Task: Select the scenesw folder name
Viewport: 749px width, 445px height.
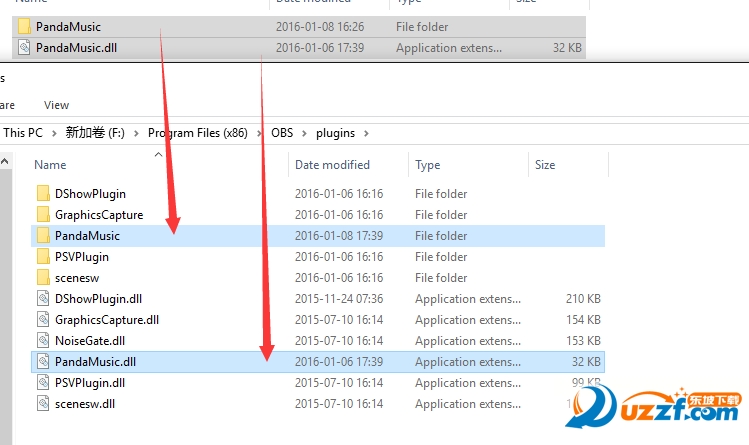Action: 77,278
